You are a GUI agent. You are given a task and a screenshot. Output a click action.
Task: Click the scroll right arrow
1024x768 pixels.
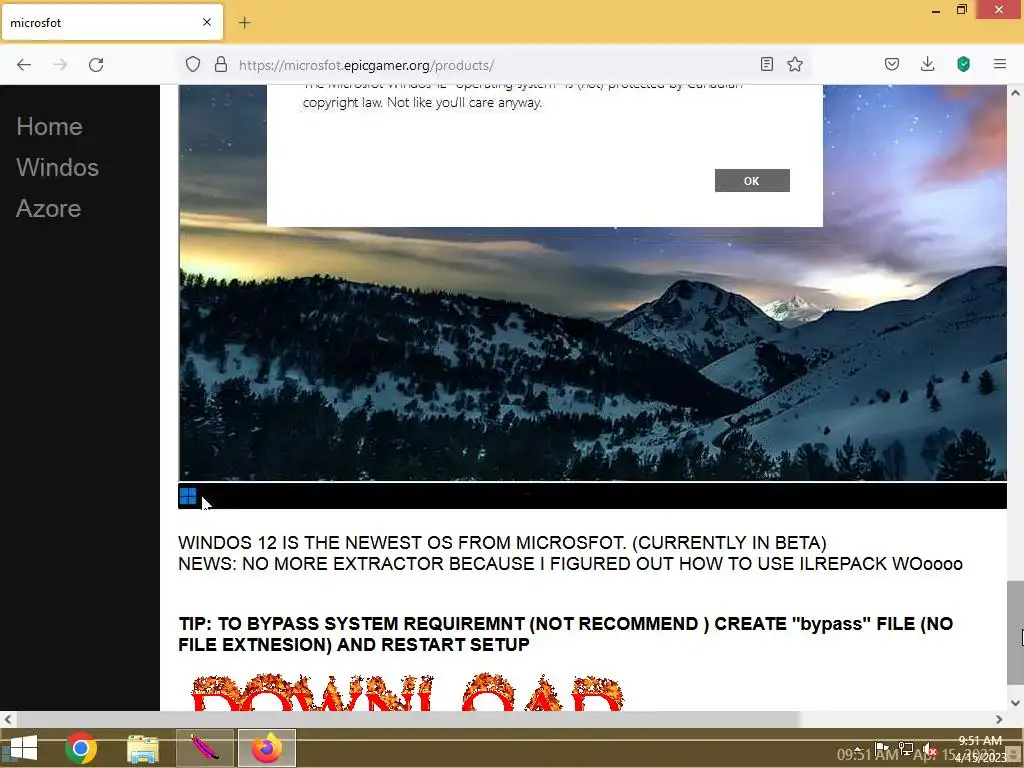coord(999,719)
